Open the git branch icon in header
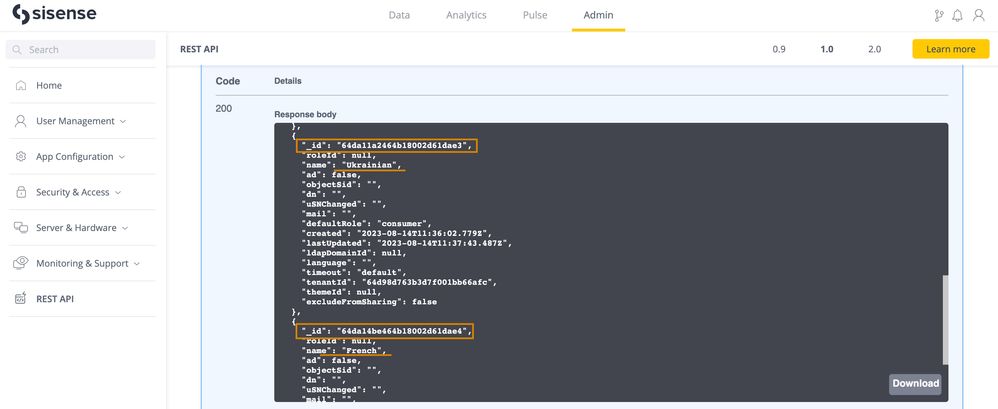This screenshot has height=409, width=998. tap(938, 16)
